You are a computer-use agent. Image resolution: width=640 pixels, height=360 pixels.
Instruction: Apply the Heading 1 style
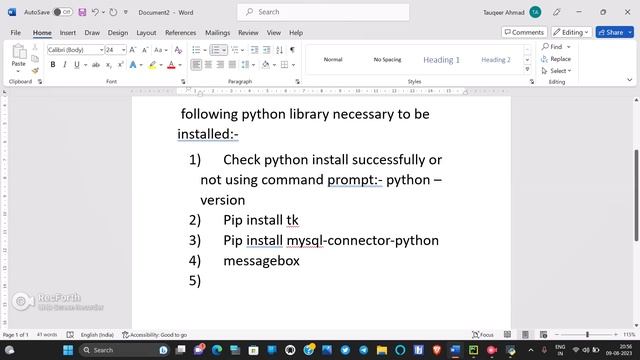coord(441,60)
